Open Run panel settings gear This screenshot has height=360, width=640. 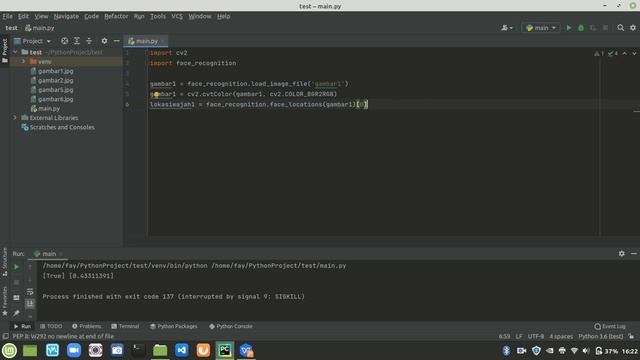(x=621, y=253)
